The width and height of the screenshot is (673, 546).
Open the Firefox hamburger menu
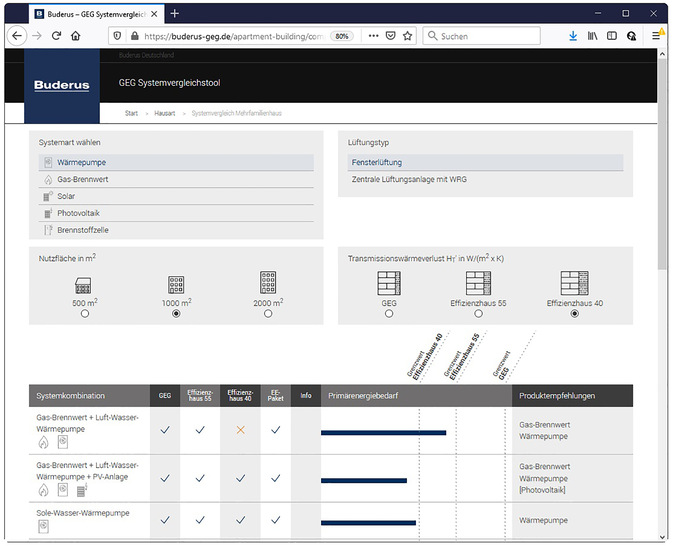tap(656, 36)
